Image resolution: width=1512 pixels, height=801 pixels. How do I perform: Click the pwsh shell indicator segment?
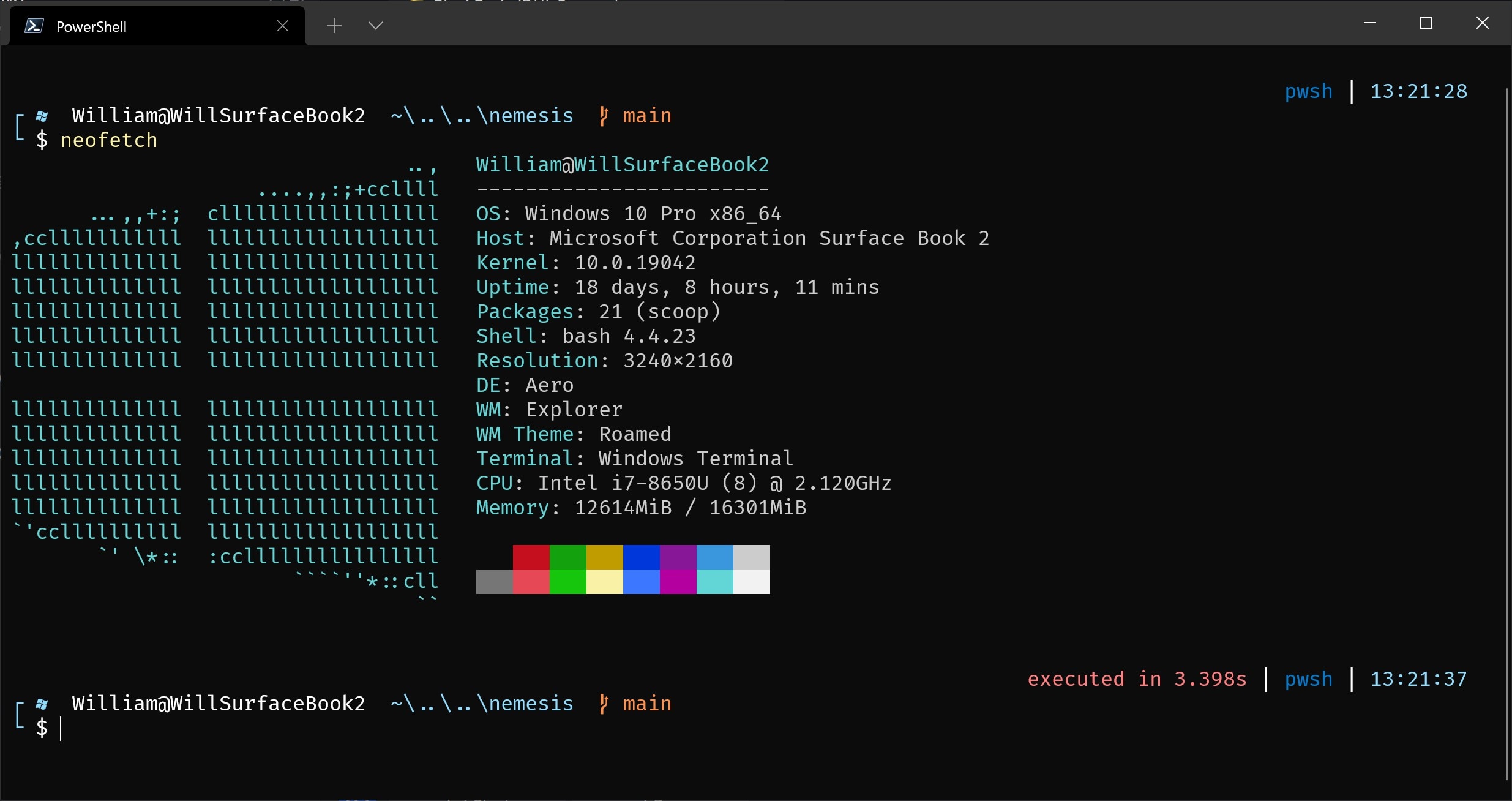(1308, 91)
